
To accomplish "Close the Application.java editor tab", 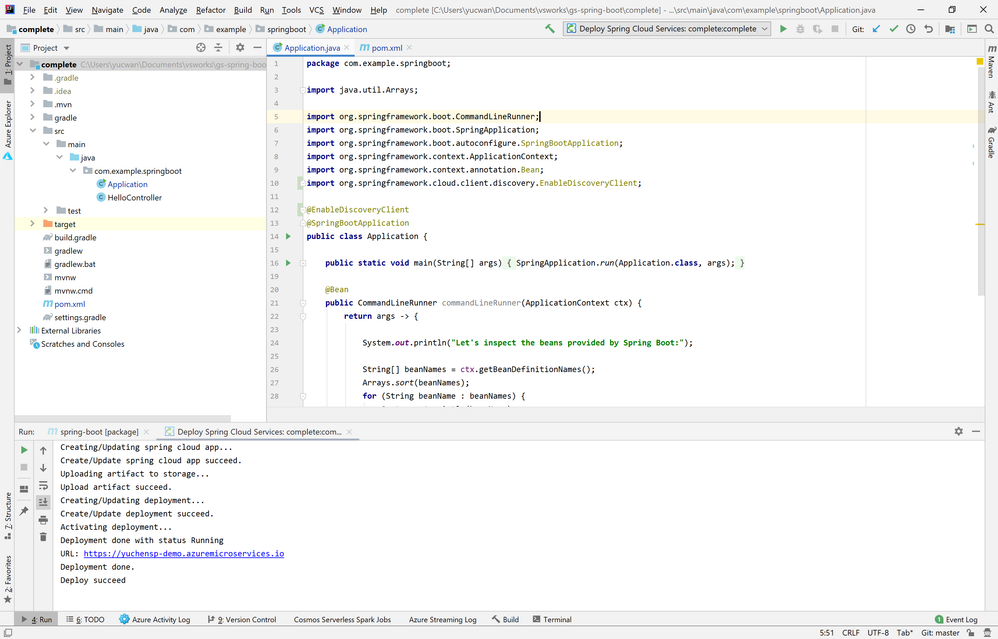I will tap(347, 48).
